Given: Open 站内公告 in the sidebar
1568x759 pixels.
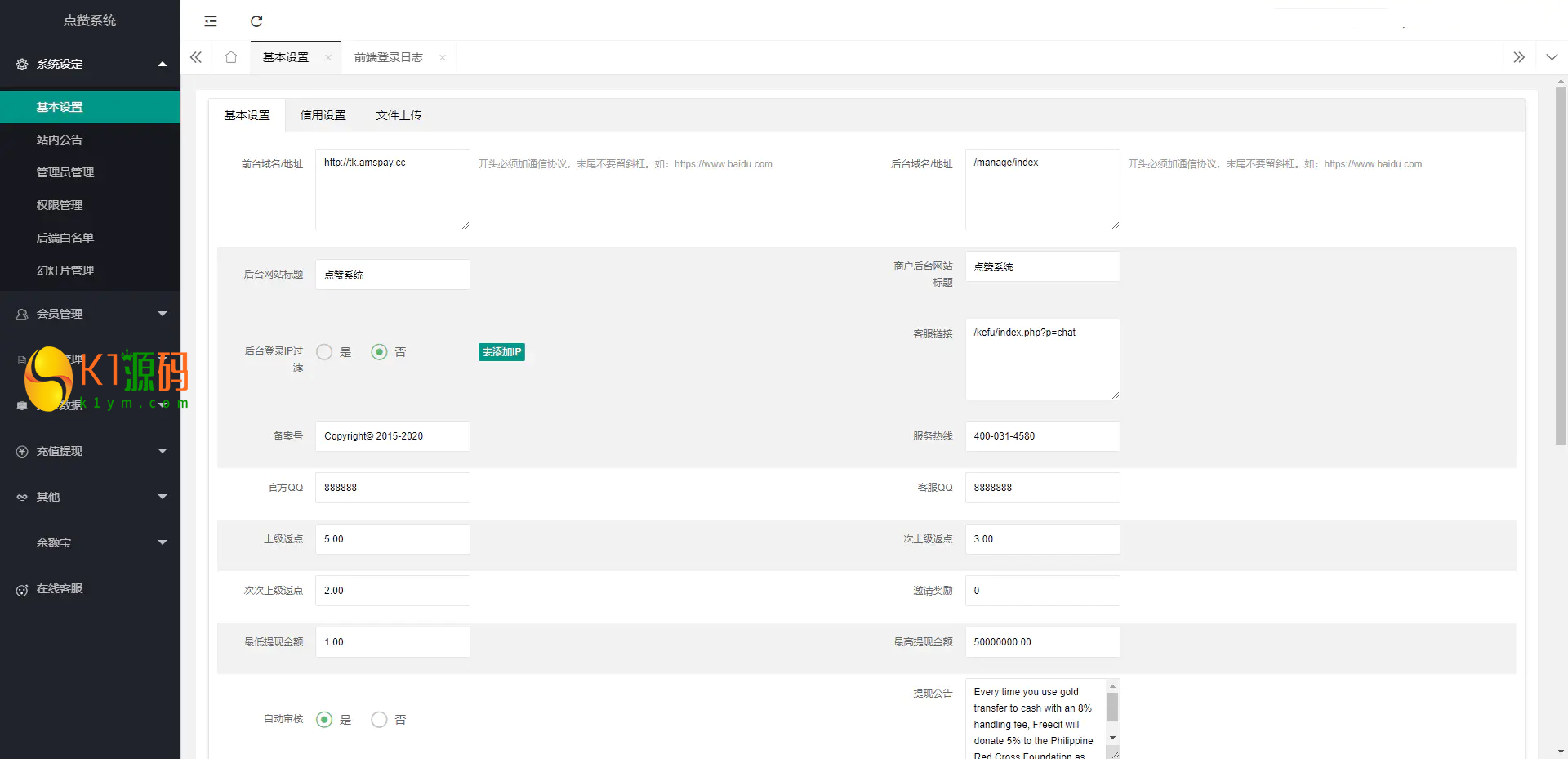Looking at the screenshot, I should click(90, 140).
